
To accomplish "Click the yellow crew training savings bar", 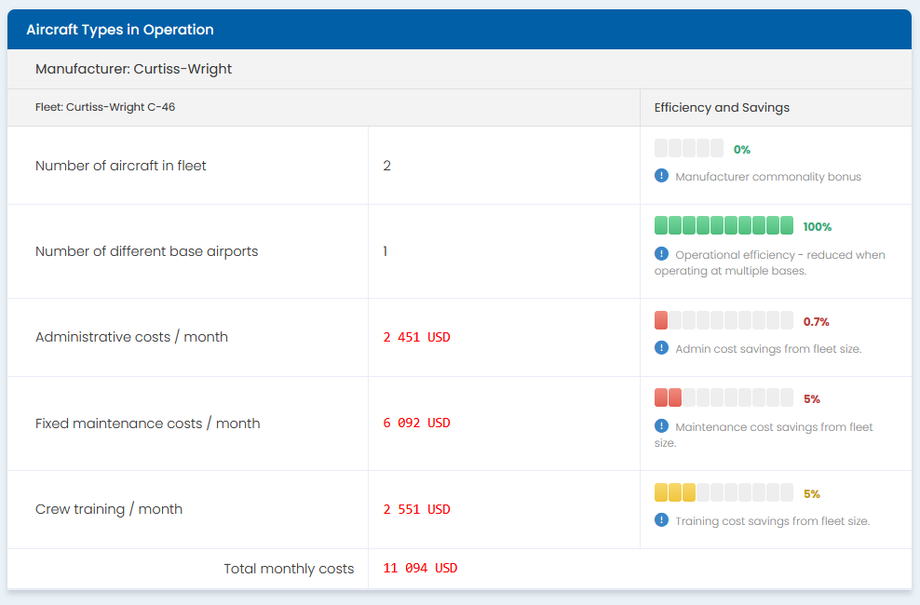I will pos(723,493).
